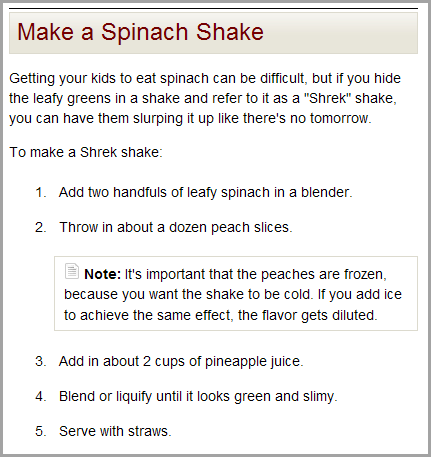
Task: Click the note document icon
Action: 72,271
